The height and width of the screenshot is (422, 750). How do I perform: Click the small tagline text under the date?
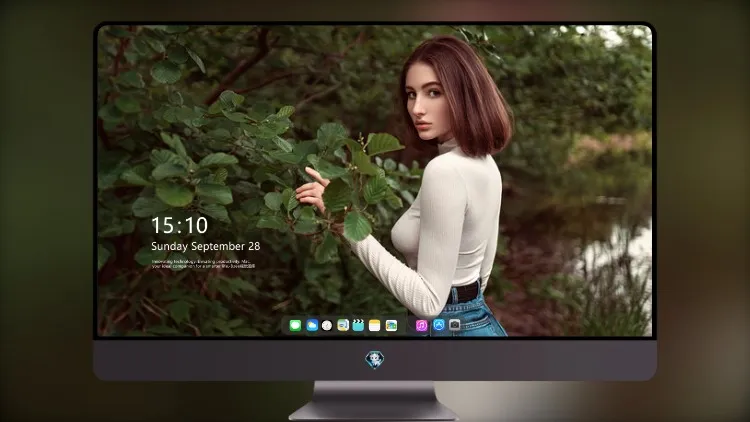click(x=203, y=264)
